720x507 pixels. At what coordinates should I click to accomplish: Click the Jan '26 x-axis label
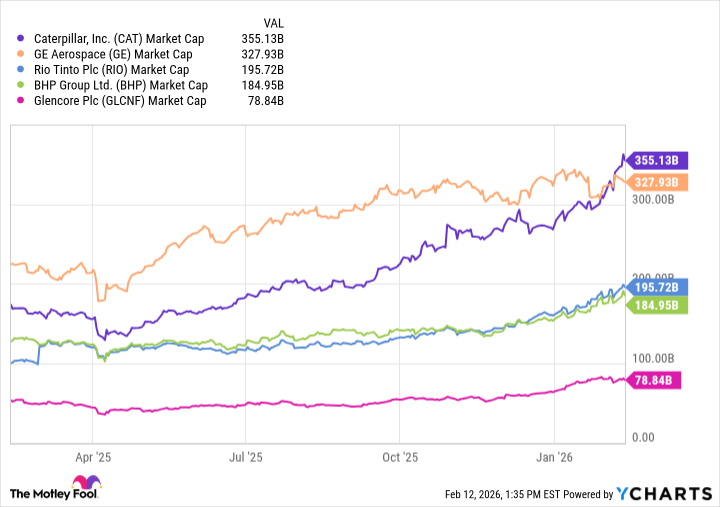pos(555,456)
